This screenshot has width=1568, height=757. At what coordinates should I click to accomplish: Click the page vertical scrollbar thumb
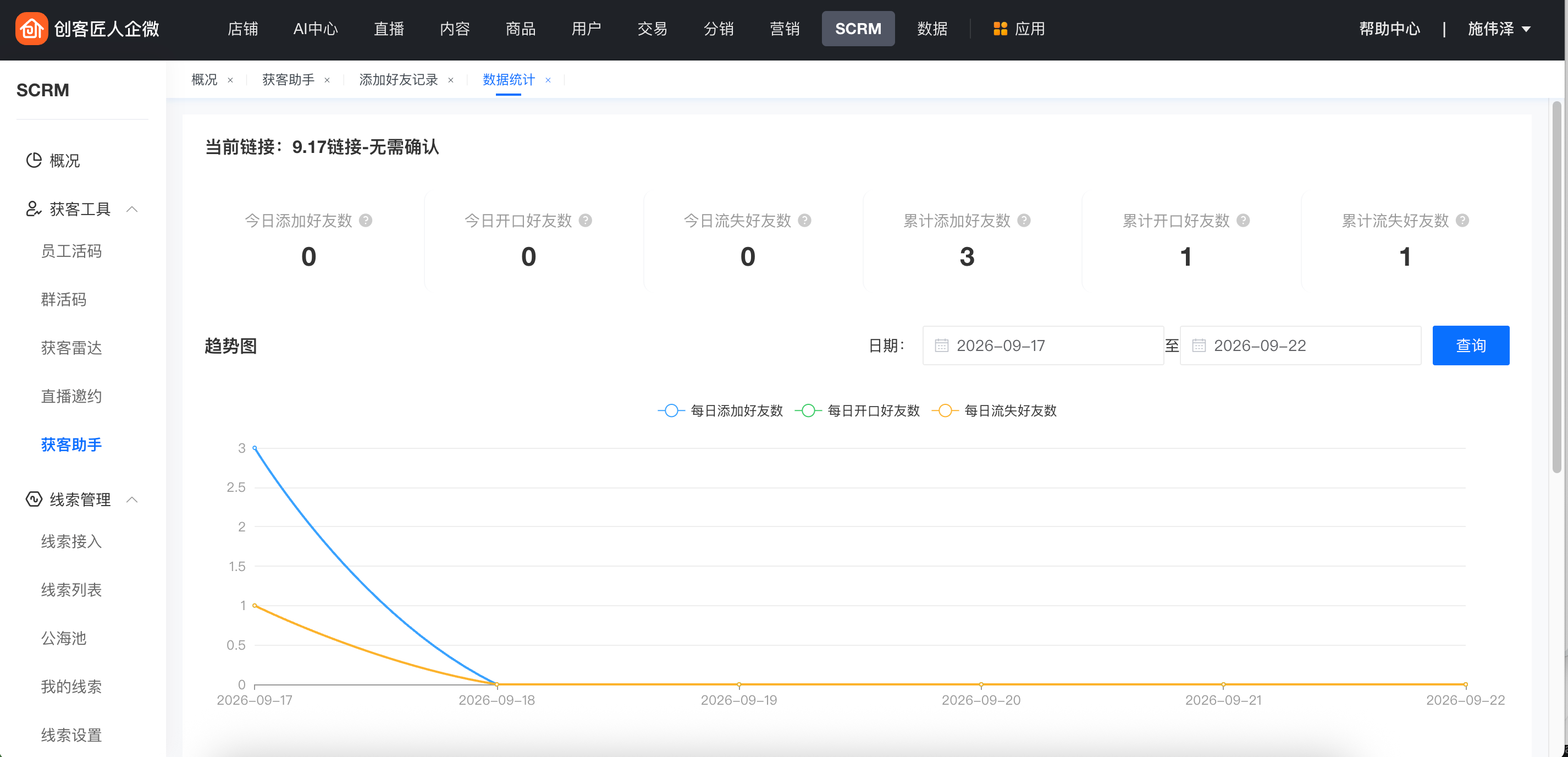[1556, 286]
